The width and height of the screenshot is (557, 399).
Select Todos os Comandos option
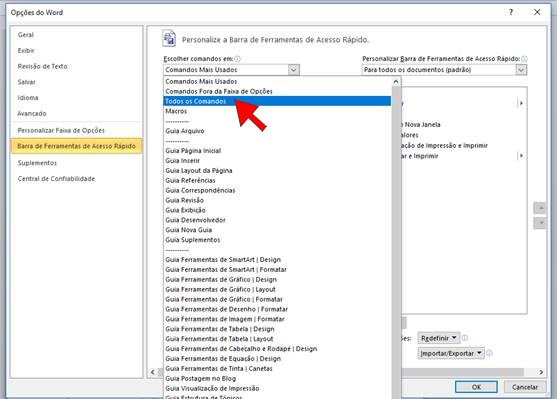click(277, 101)
